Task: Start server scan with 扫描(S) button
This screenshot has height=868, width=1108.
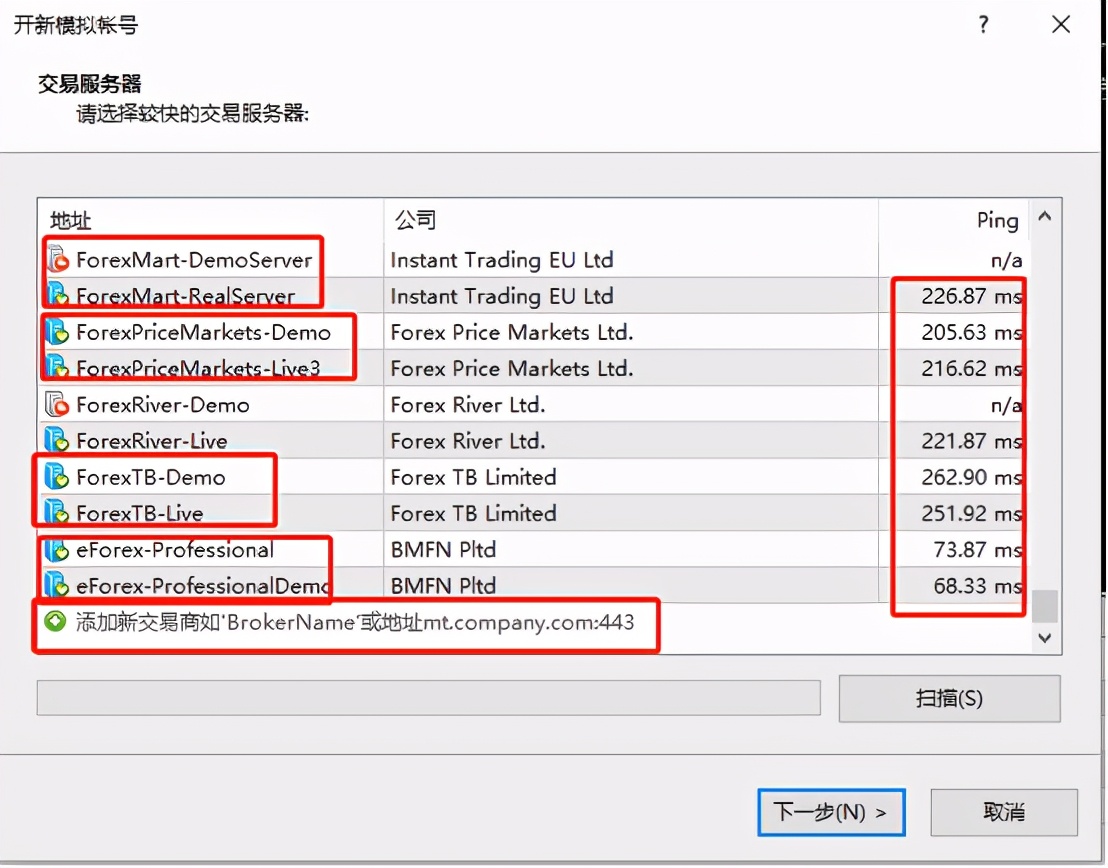Action: [x=950, y=698]
